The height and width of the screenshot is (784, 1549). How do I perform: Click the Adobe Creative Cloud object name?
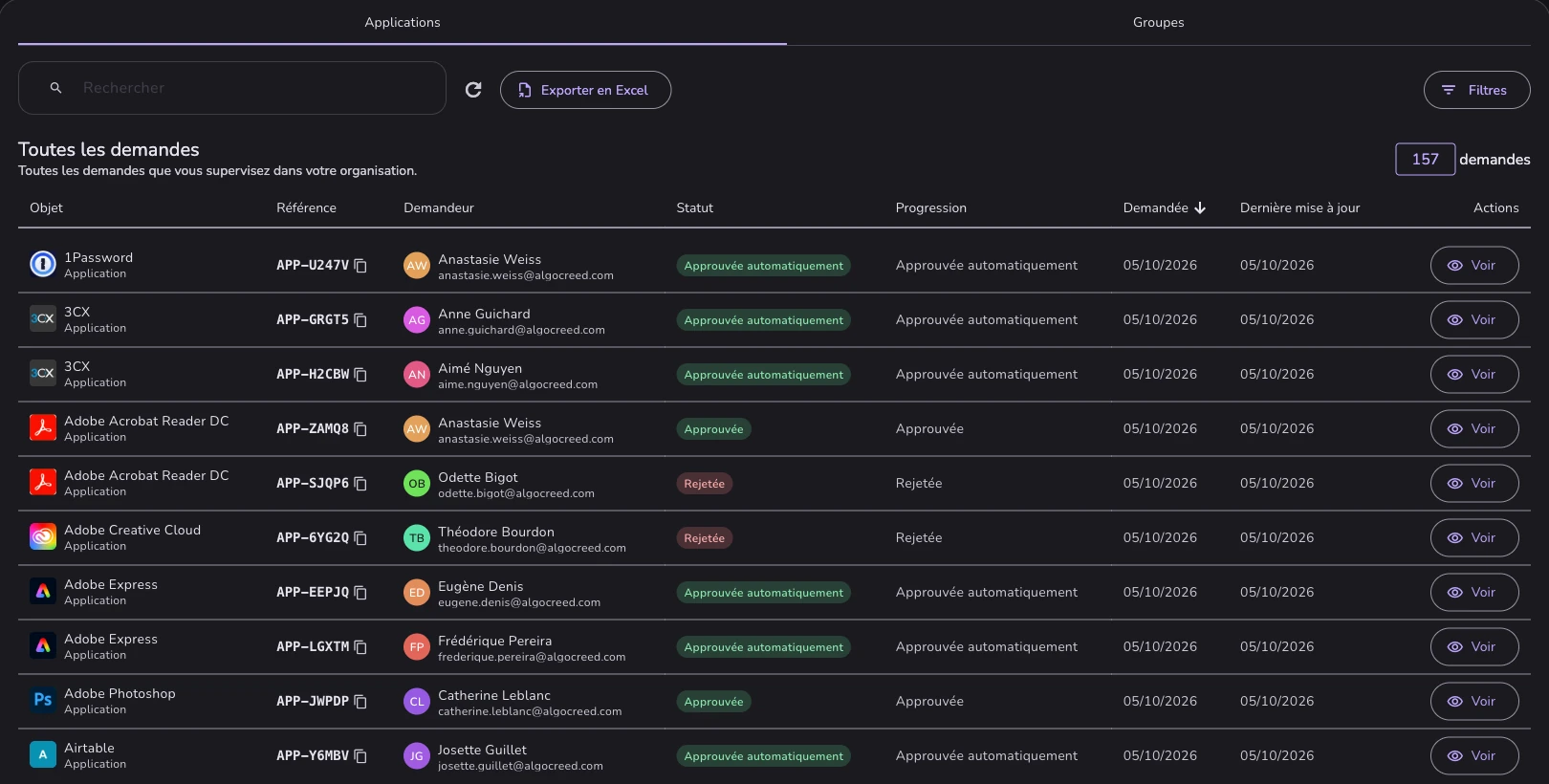pyautogui.click(x=132, y=530)
